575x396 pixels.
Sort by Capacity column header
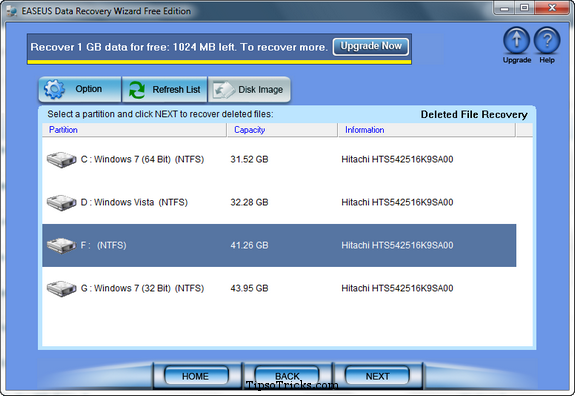(282, 130)
